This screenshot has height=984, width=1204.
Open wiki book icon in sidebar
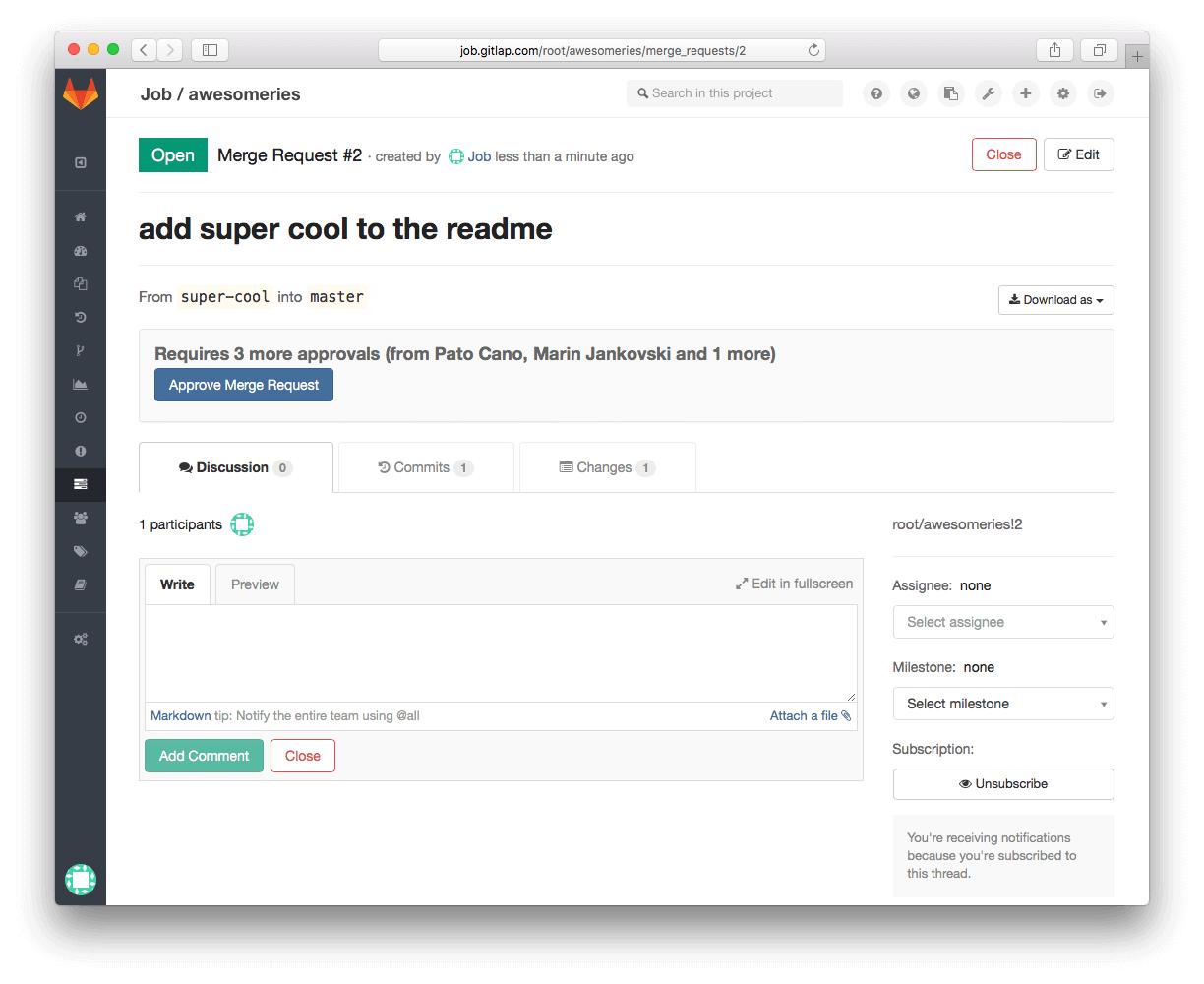click(x=81, y=584)
